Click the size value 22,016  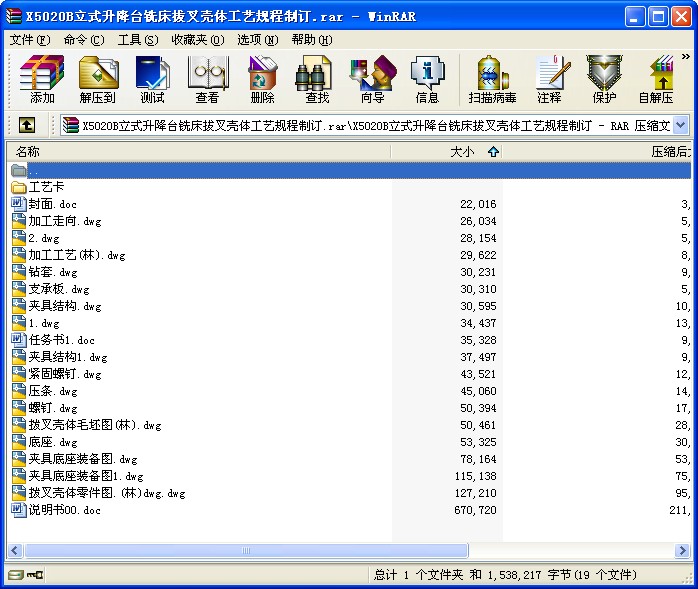click(x=478, y=204)
